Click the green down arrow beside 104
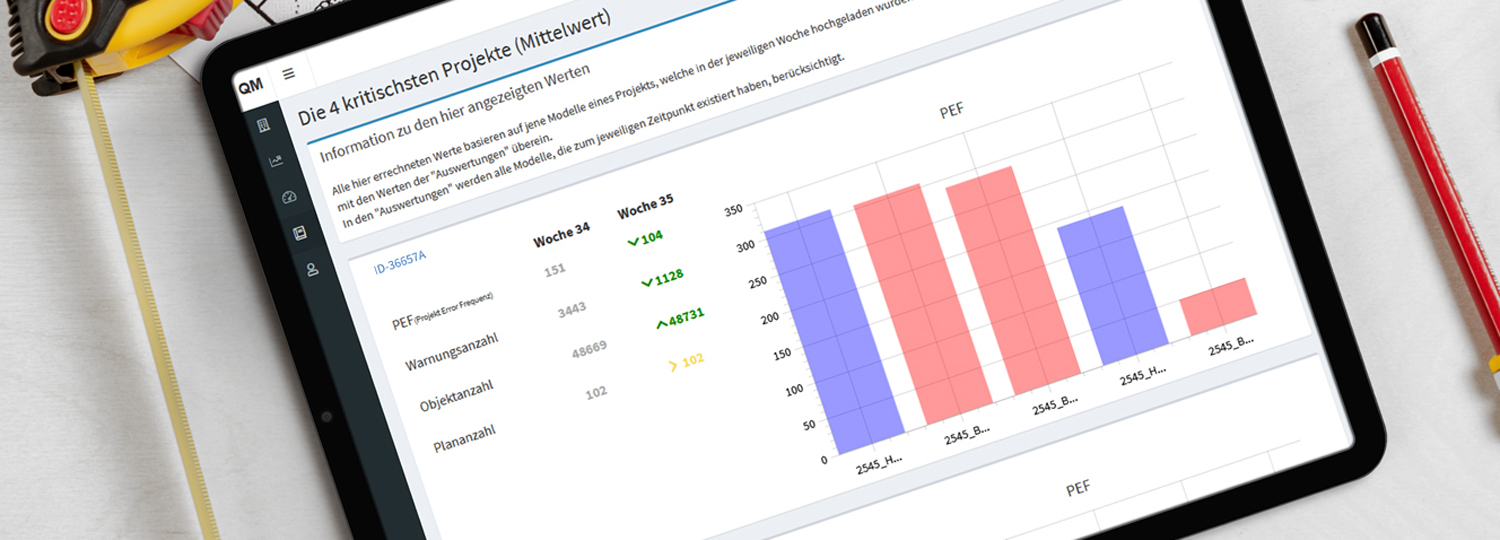 (632, 241)
